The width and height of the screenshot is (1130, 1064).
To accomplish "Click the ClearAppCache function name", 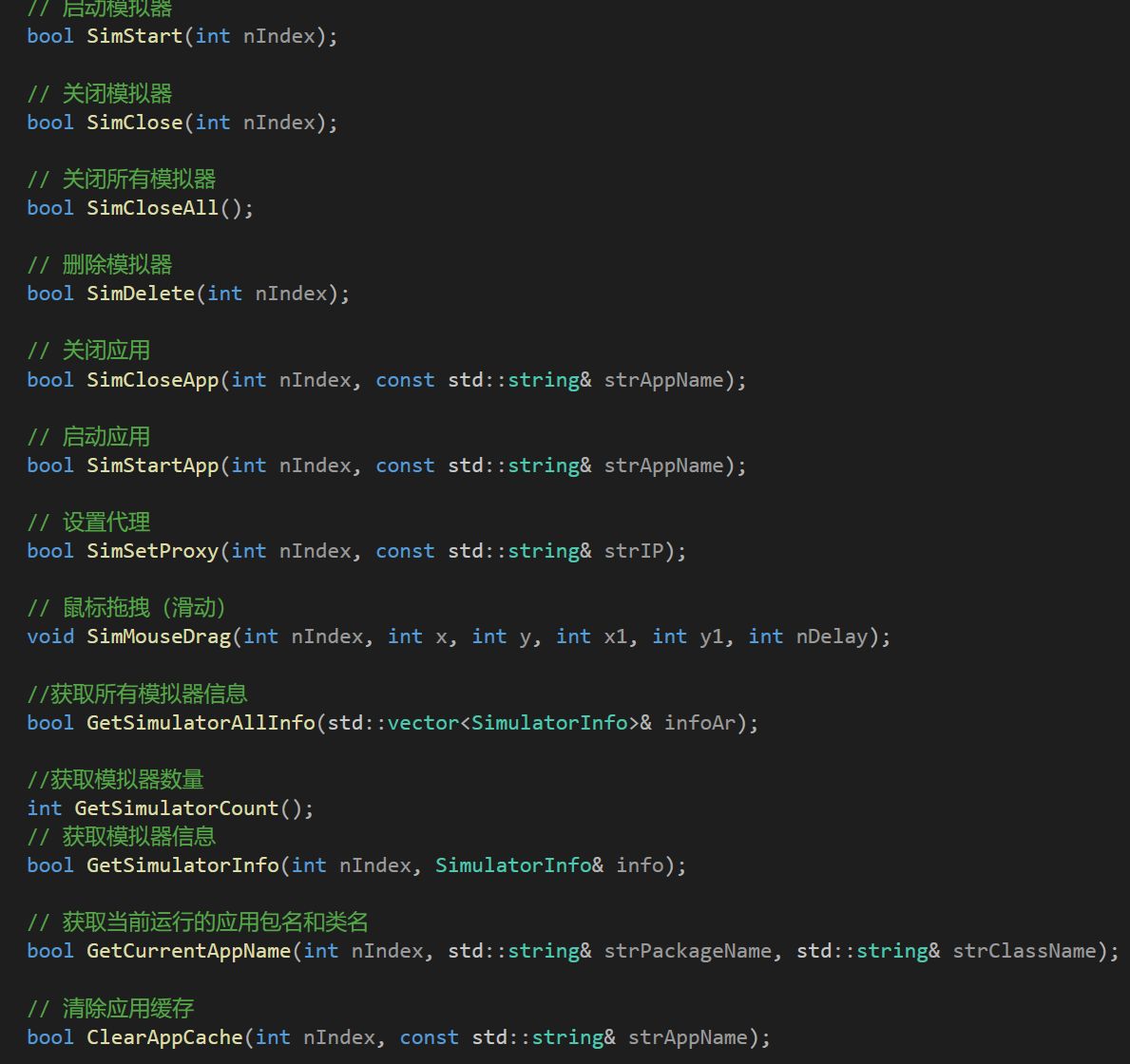I will tap(165, 1037).
